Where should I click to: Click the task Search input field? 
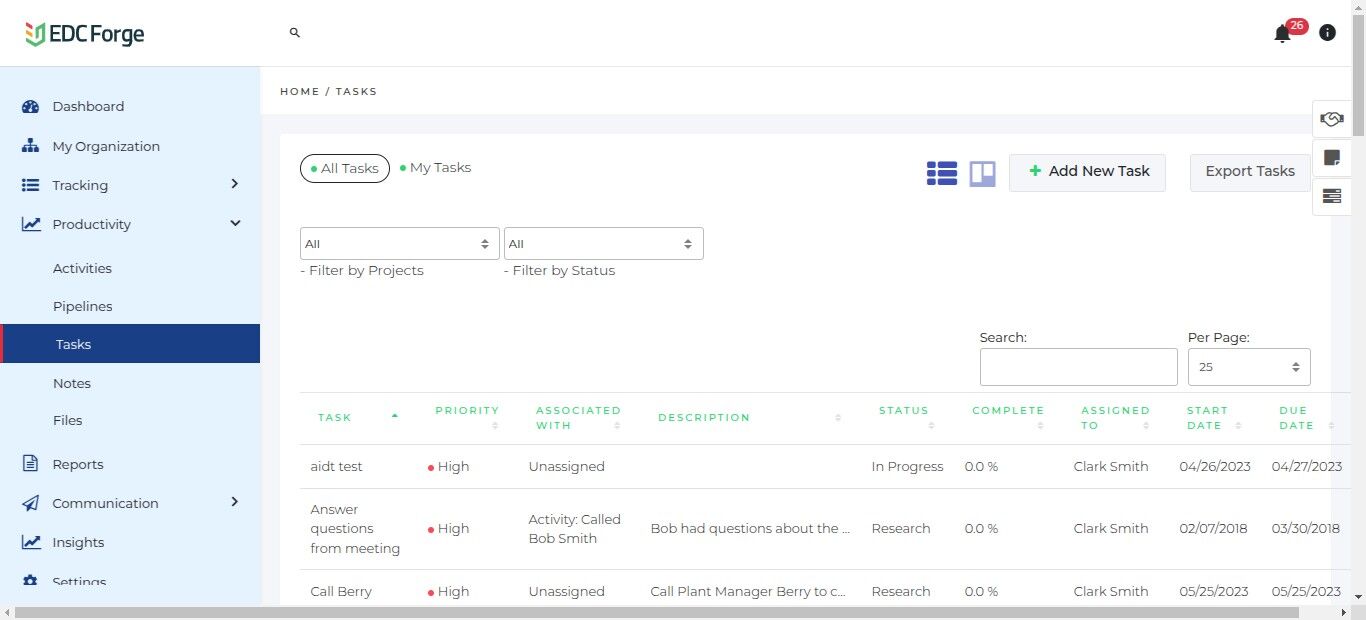(x=1078, y=367)
